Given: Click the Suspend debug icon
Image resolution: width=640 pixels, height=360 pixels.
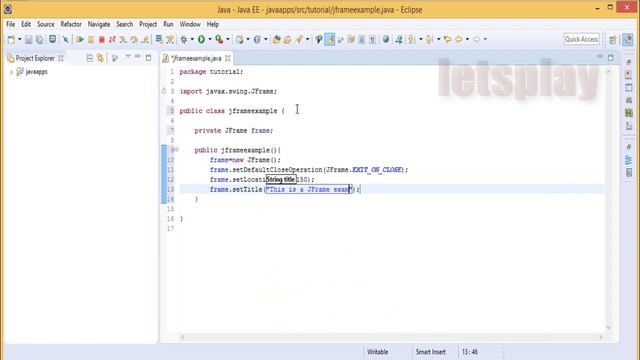Looking at the screenshot, I should tap(91, 40).
